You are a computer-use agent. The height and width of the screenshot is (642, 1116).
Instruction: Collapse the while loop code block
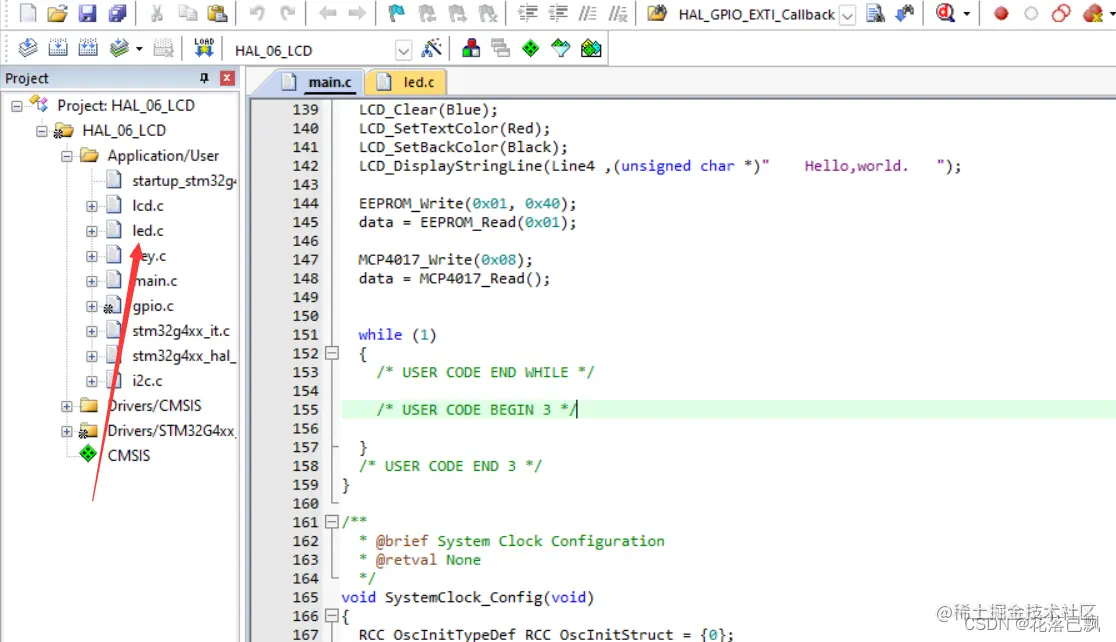[332, 353]
